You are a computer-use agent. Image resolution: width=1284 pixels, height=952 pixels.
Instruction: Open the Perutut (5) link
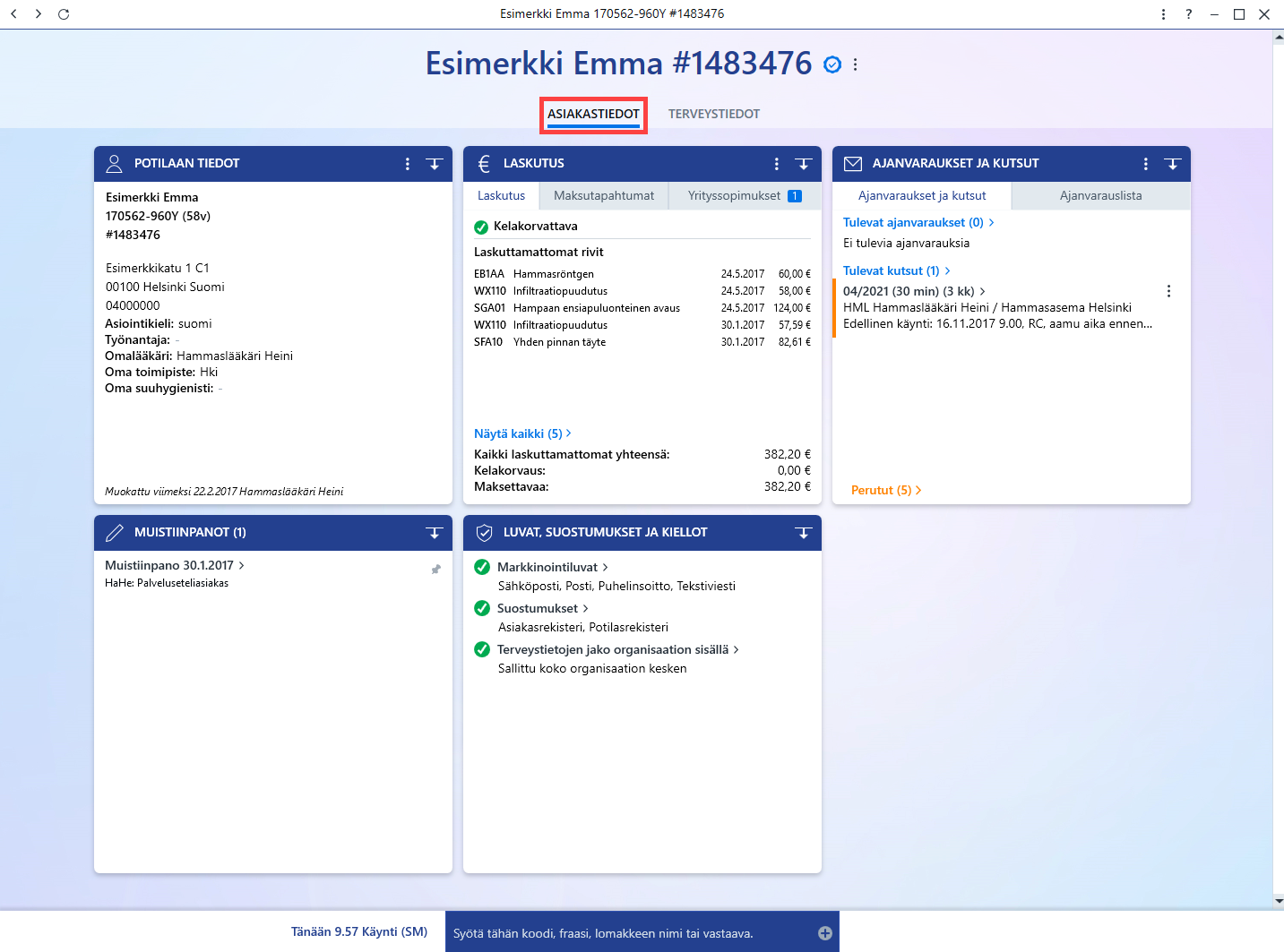tap(886, 490)
